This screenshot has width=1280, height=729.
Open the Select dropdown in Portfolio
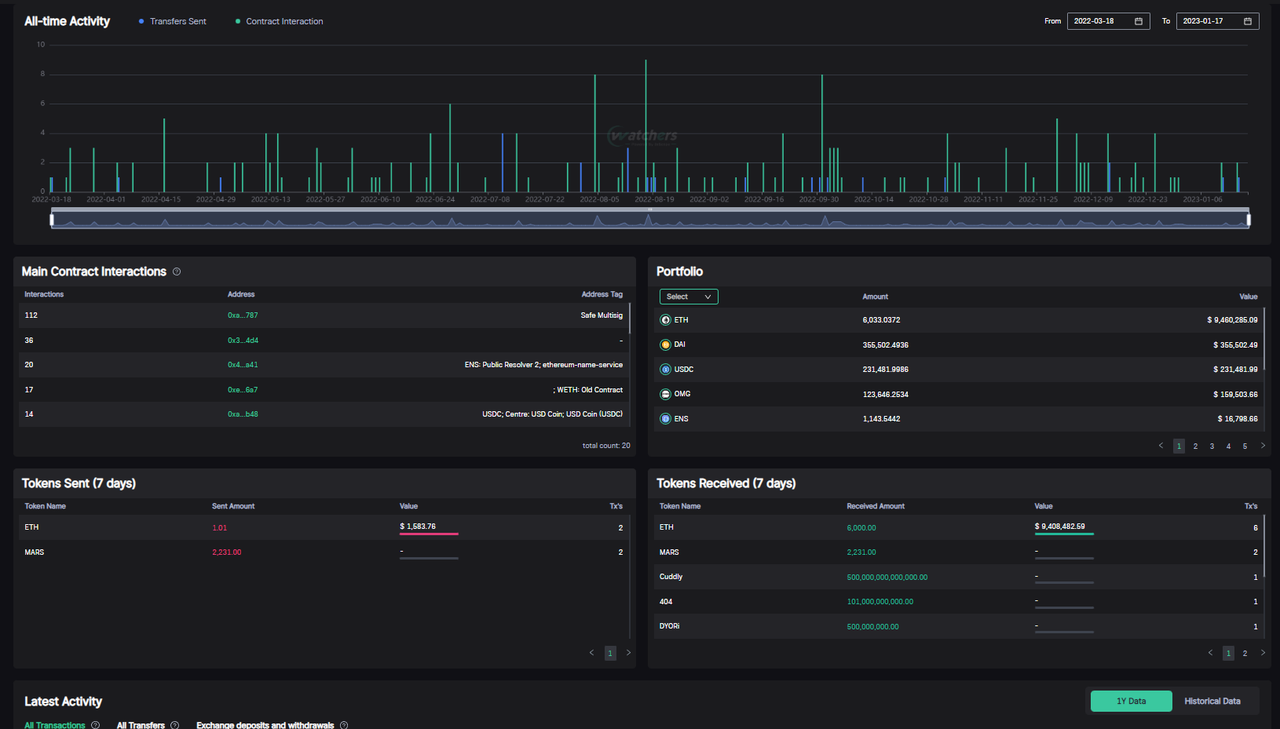coord(688,297)
